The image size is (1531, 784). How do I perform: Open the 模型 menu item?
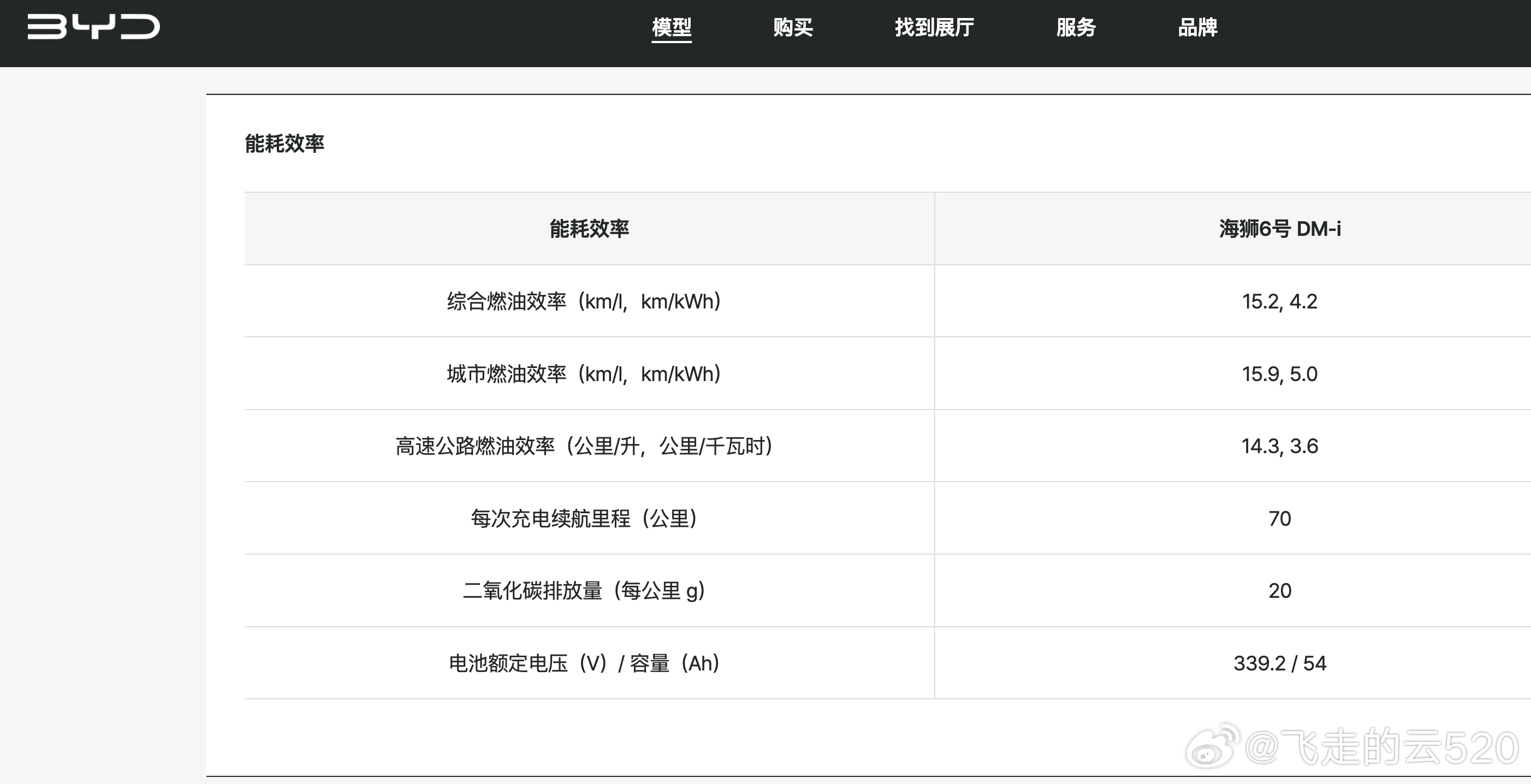point(672,27)
